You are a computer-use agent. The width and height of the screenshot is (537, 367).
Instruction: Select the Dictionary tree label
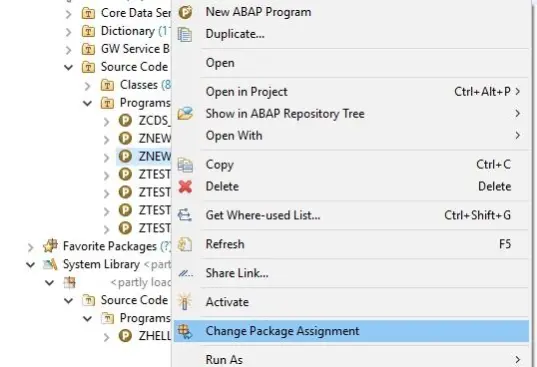coord(128,31)
